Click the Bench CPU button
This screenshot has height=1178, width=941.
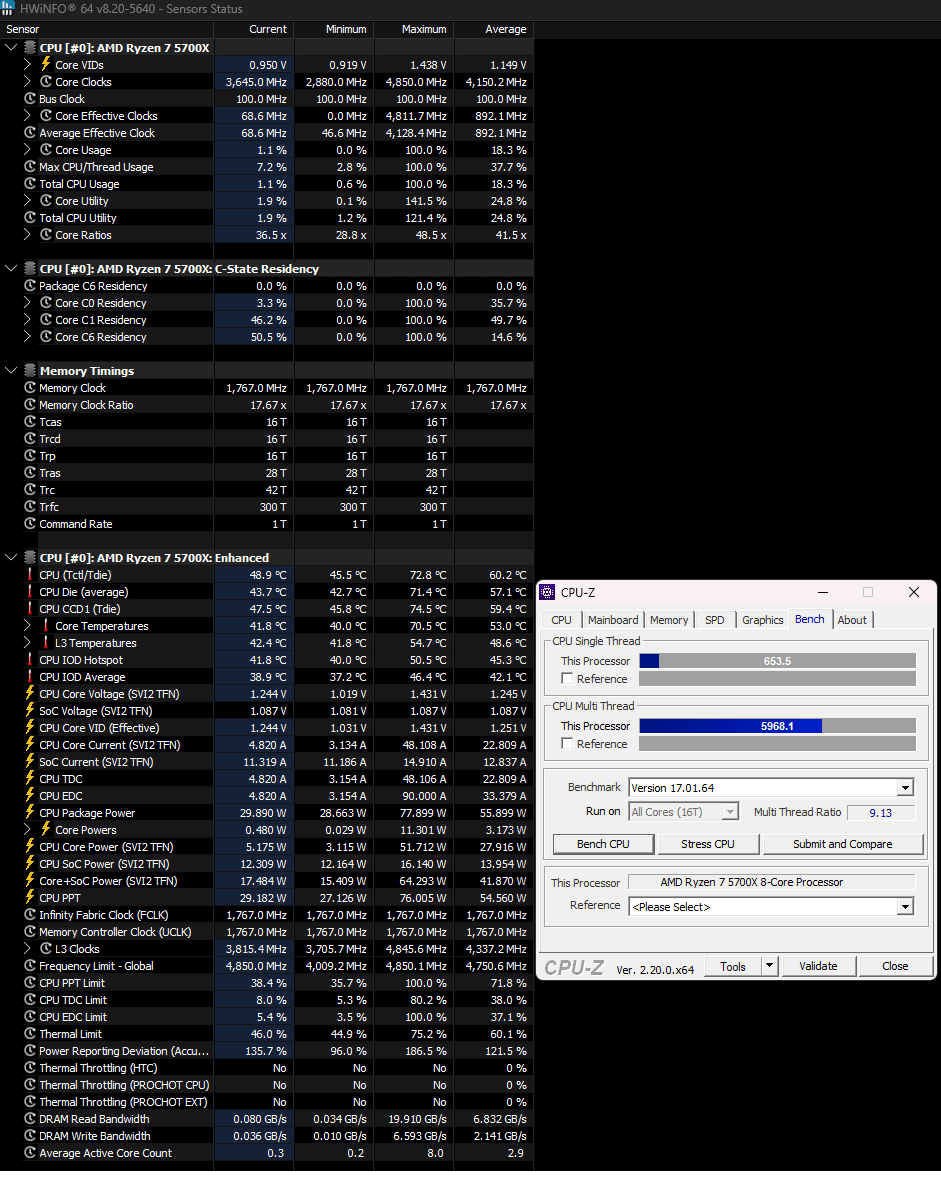tap(603, 844)
